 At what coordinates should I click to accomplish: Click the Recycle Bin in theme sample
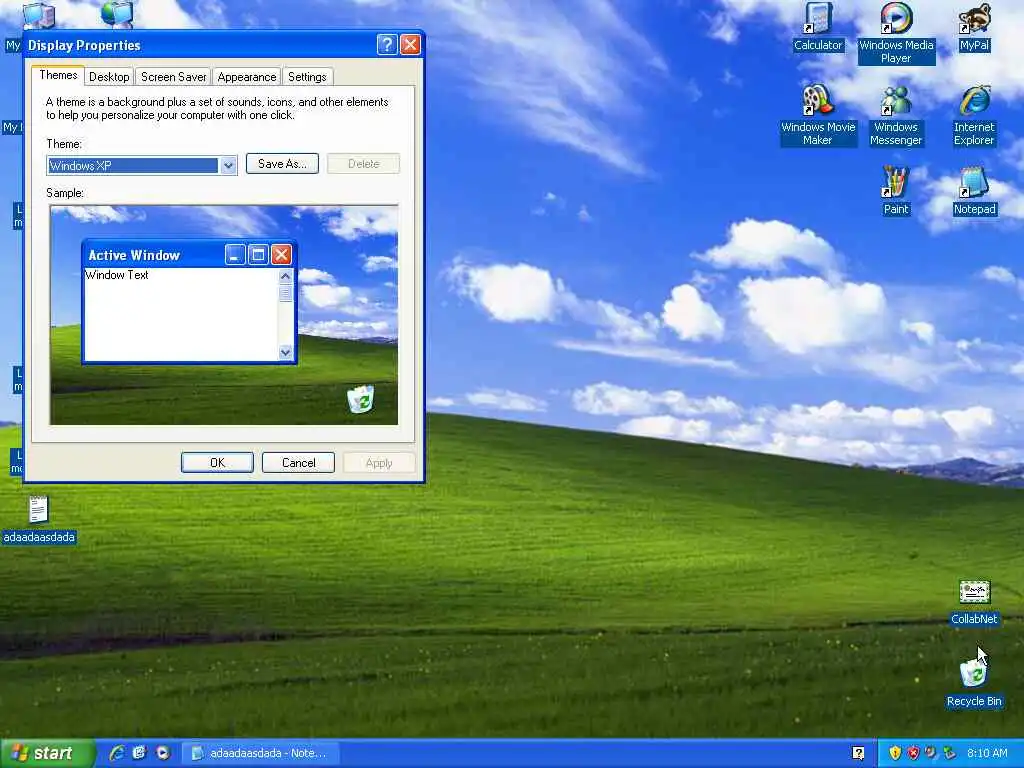[x=360, y=399]
